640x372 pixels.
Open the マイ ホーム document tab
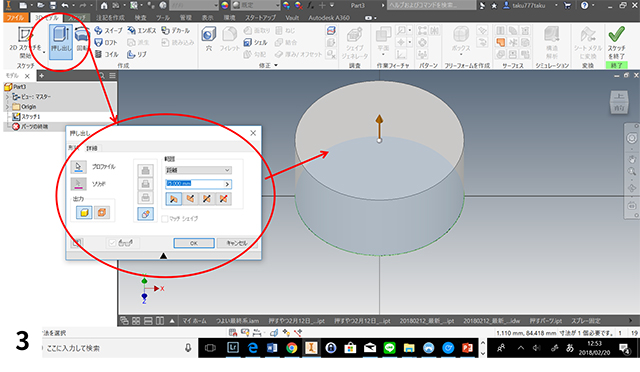tap(194, 321)
